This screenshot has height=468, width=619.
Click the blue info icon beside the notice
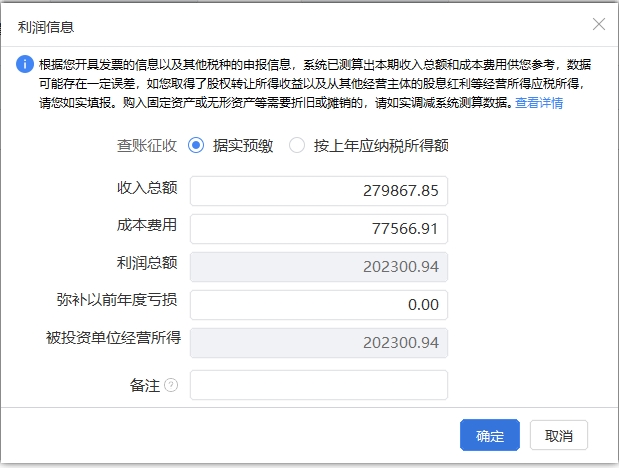pyautogui.click(x=24, y=64)
